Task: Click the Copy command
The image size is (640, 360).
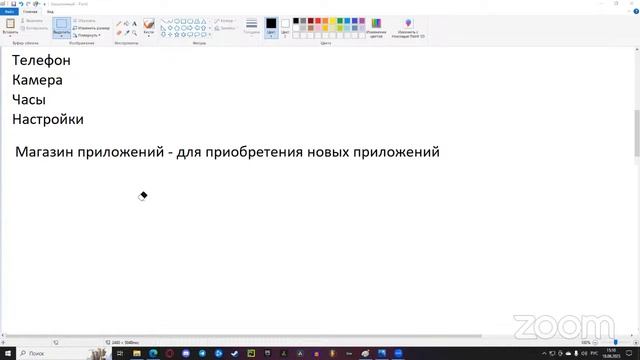Action: click(34, 28)
